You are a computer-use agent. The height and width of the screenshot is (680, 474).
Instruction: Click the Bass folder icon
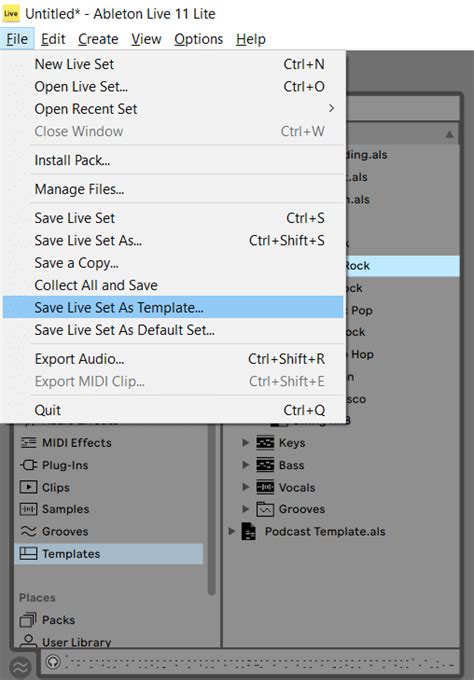click(265, 465)
